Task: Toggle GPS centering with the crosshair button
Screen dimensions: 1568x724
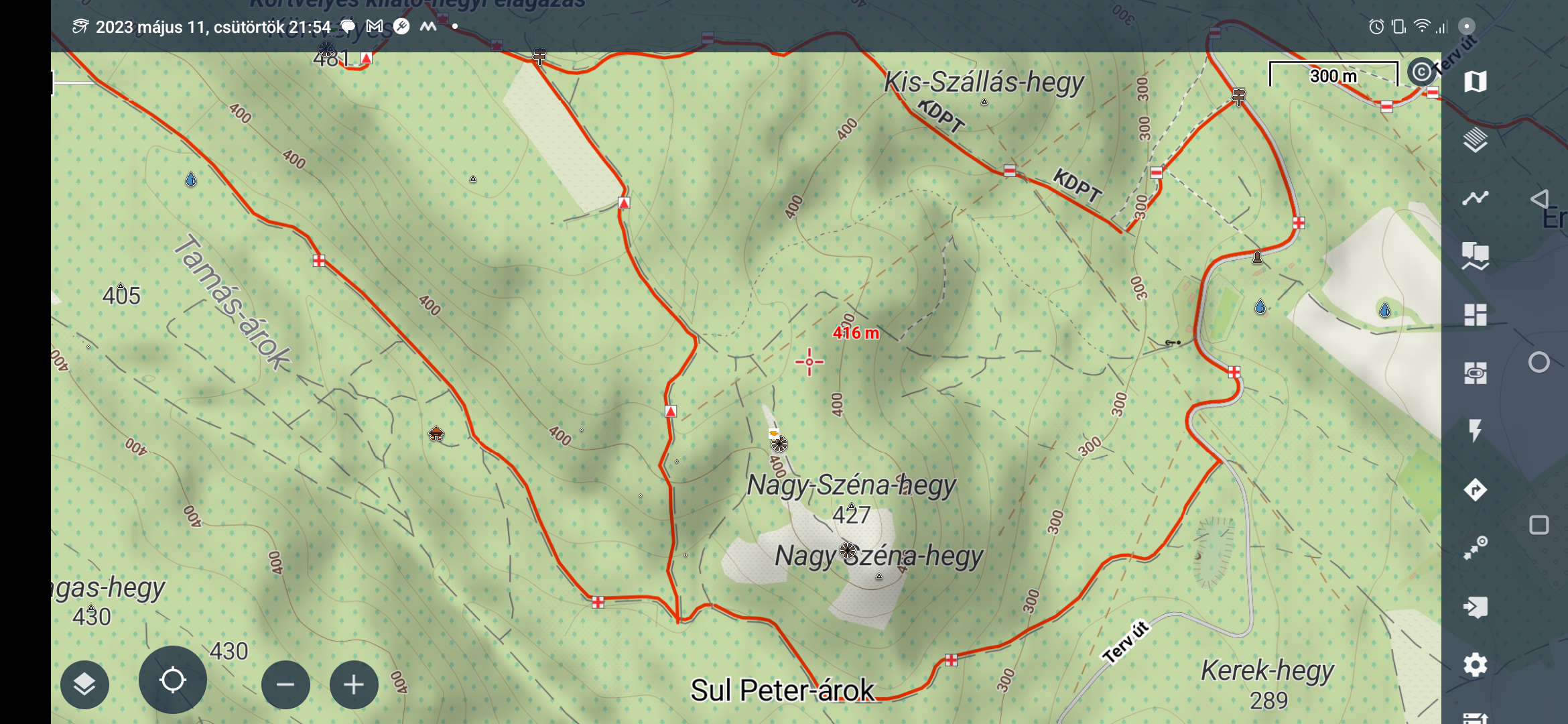Action: point(173,680)
